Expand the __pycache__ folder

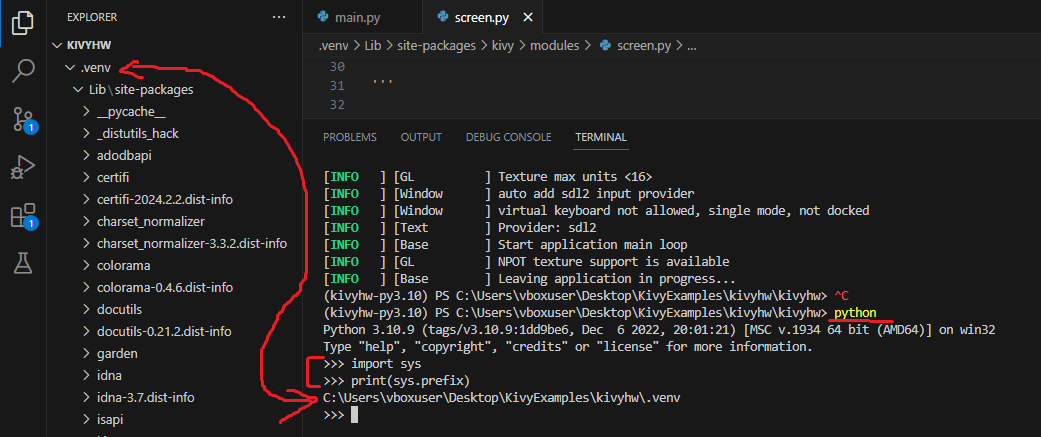[86, 112]
